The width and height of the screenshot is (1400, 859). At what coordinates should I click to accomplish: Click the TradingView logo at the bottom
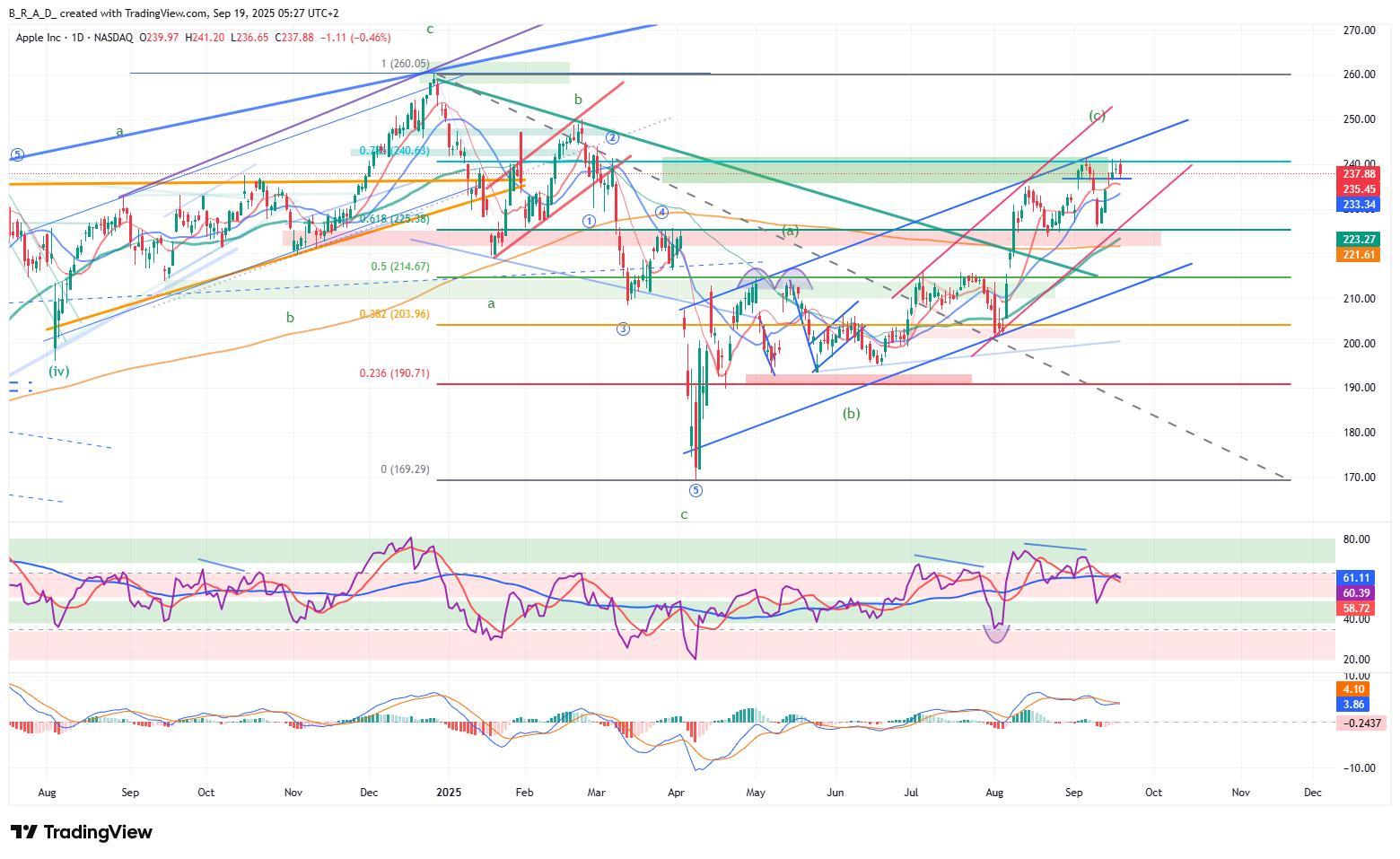81,832
